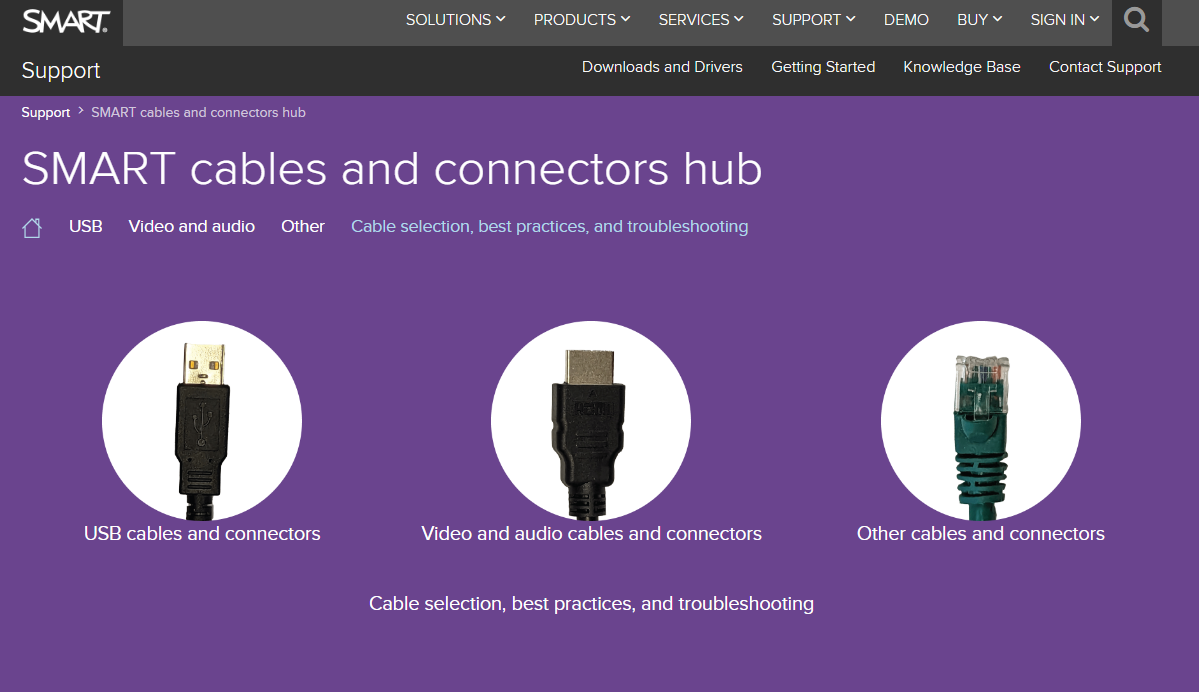Expand the SUPPORT dropdown

[812, 19]
